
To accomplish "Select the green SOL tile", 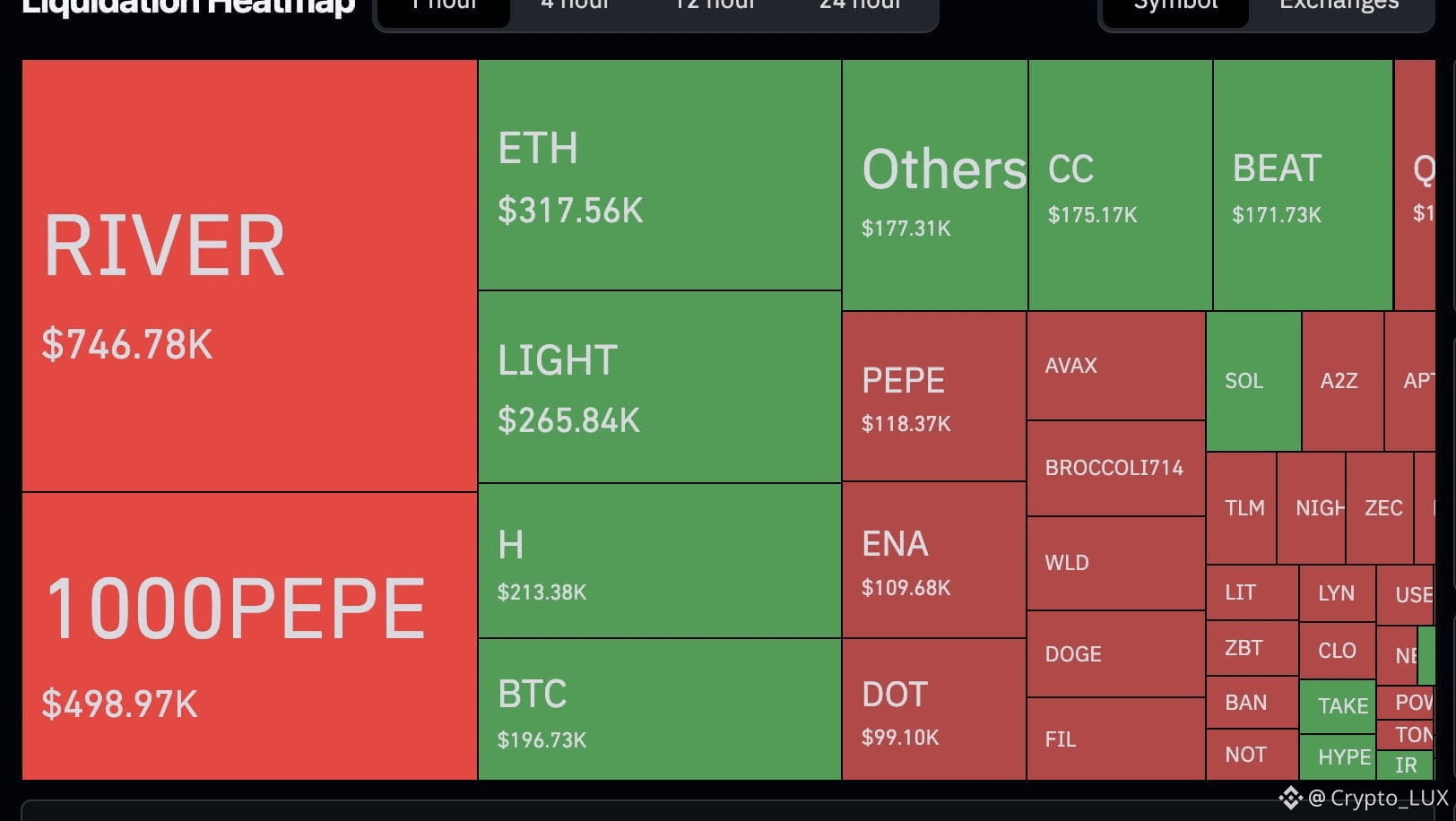I will [x=1253, y=381].
